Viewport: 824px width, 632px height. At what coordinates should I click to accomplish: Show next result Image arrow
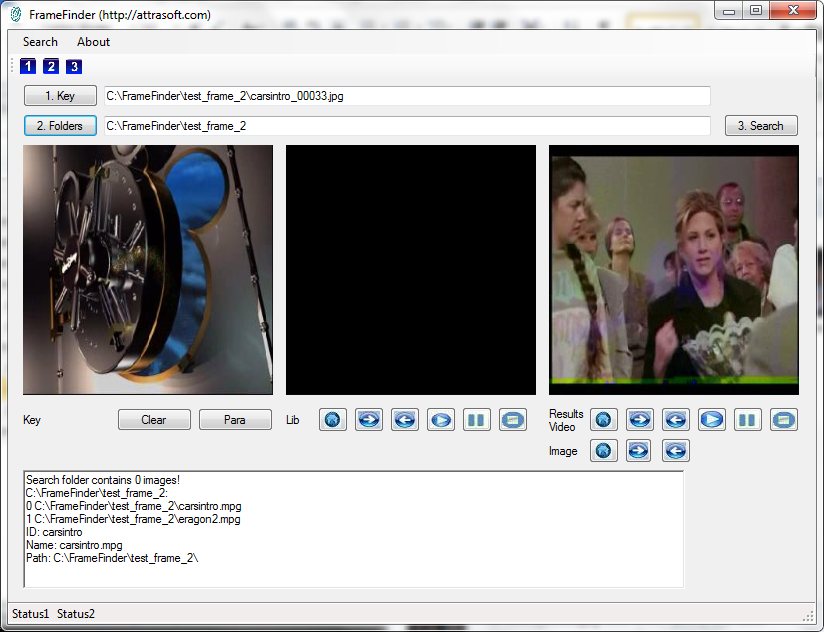[x=640, y=451]
